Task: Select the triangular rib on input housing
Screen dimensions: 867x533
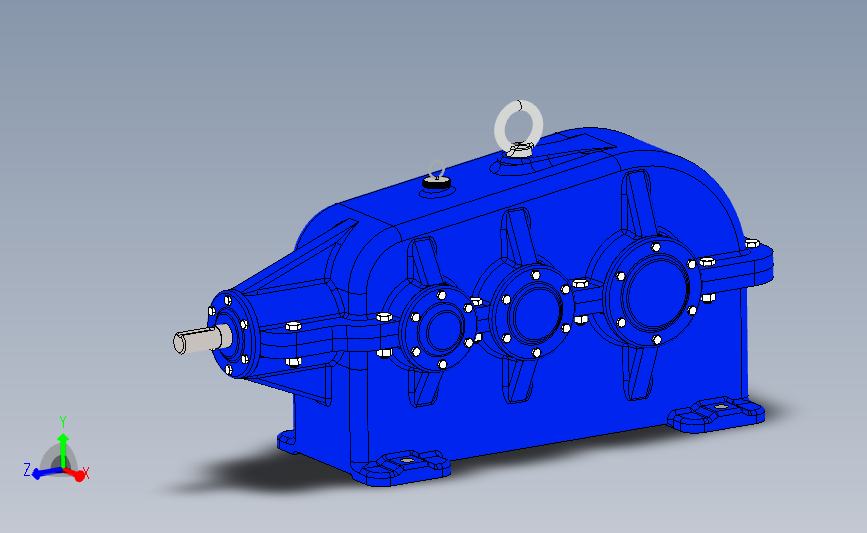Action: pos(301,256)
